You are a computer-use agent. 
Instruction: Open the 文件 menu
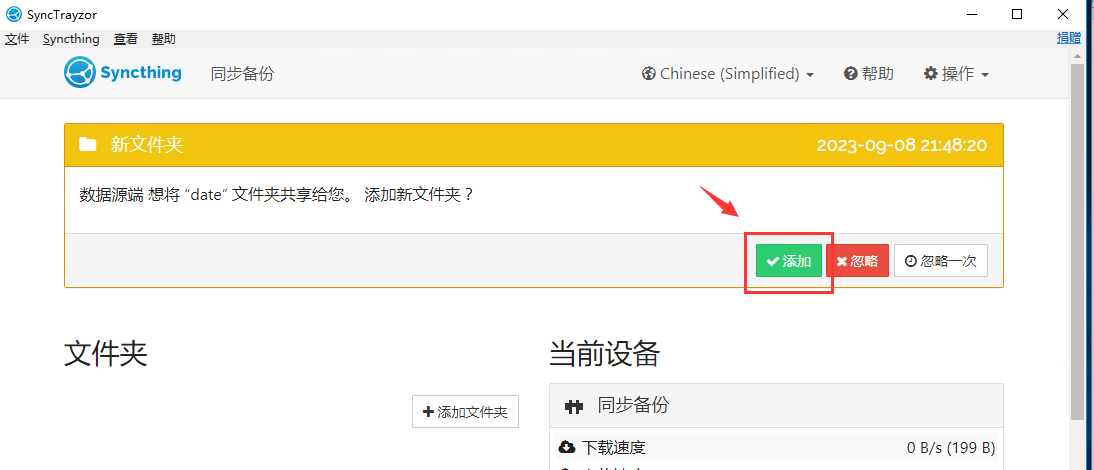point(17,39)
